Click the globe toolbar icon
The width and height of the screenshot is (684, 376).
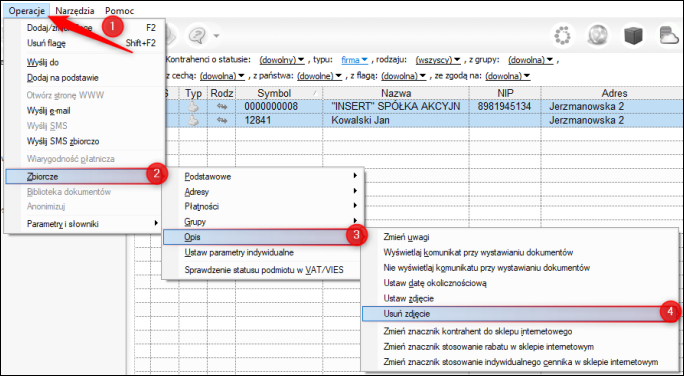[598, 35]
